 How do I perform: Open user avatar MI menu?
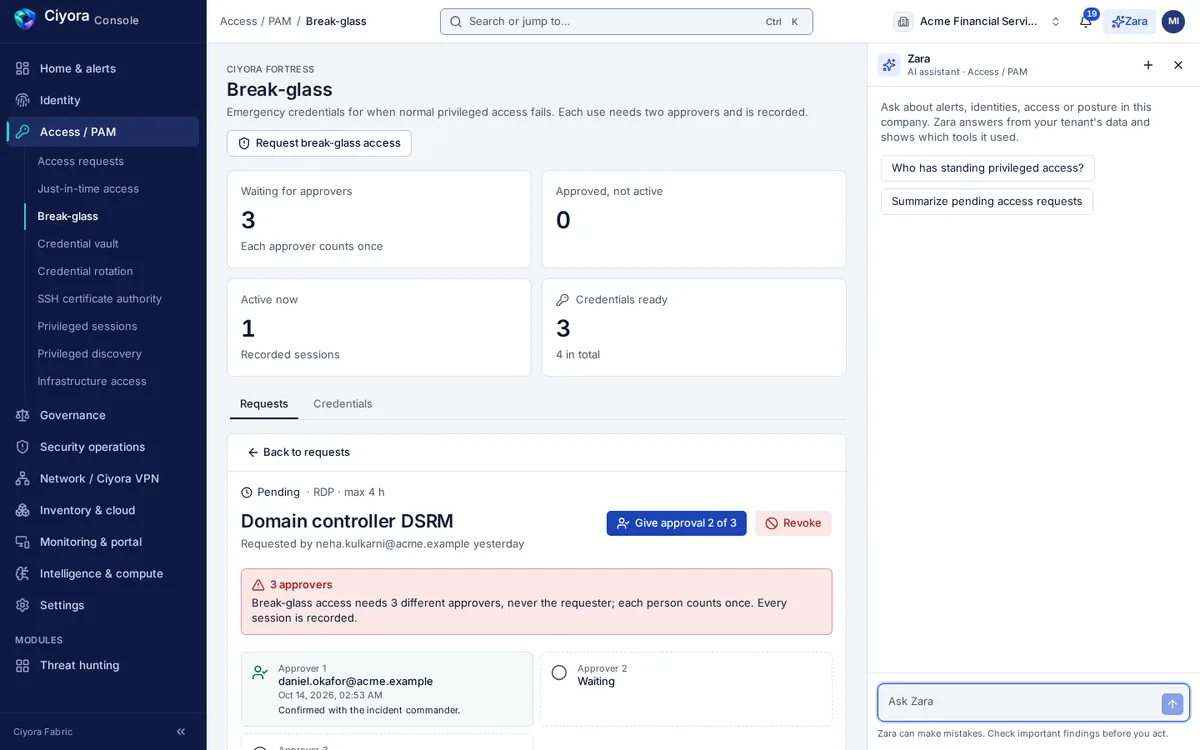1173,21
